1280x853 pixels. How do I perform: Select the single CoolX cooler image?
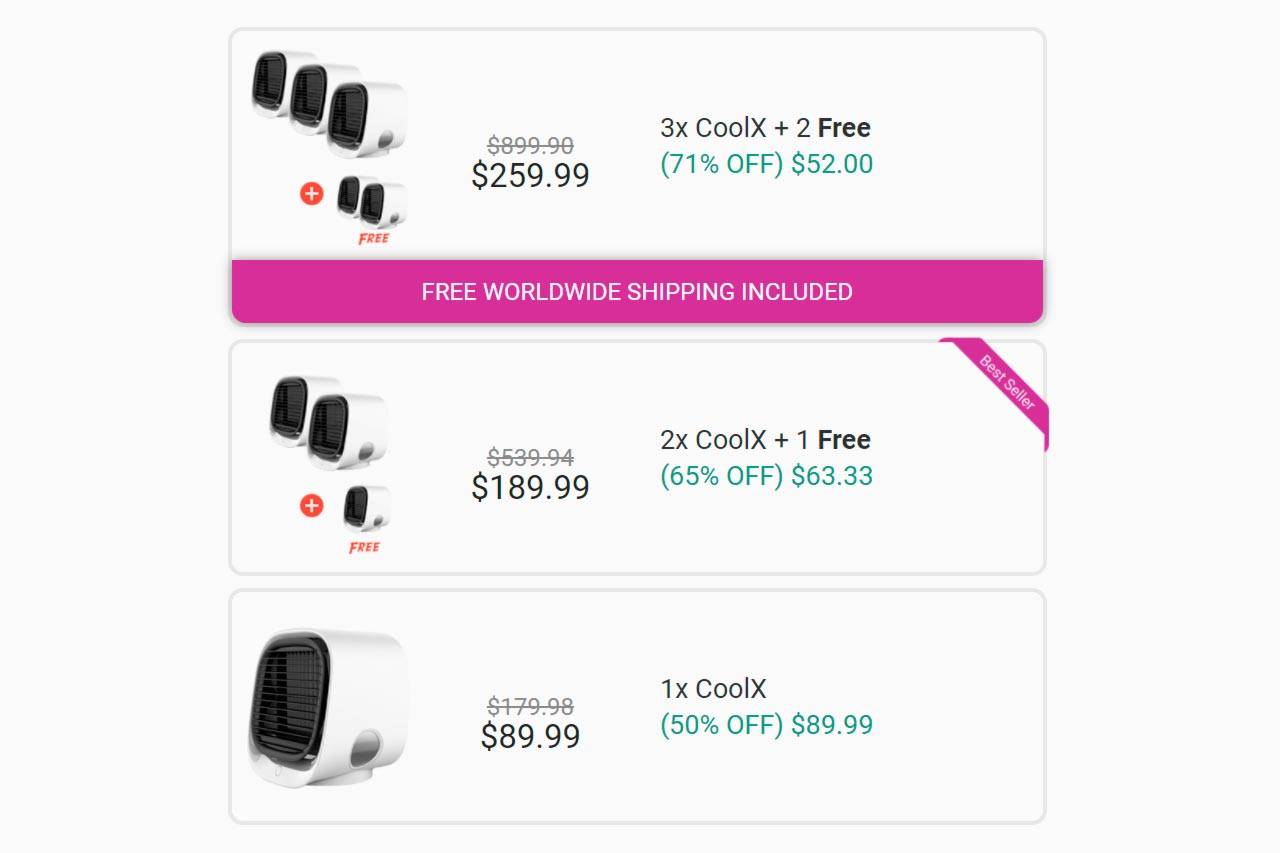coord(328,706)
